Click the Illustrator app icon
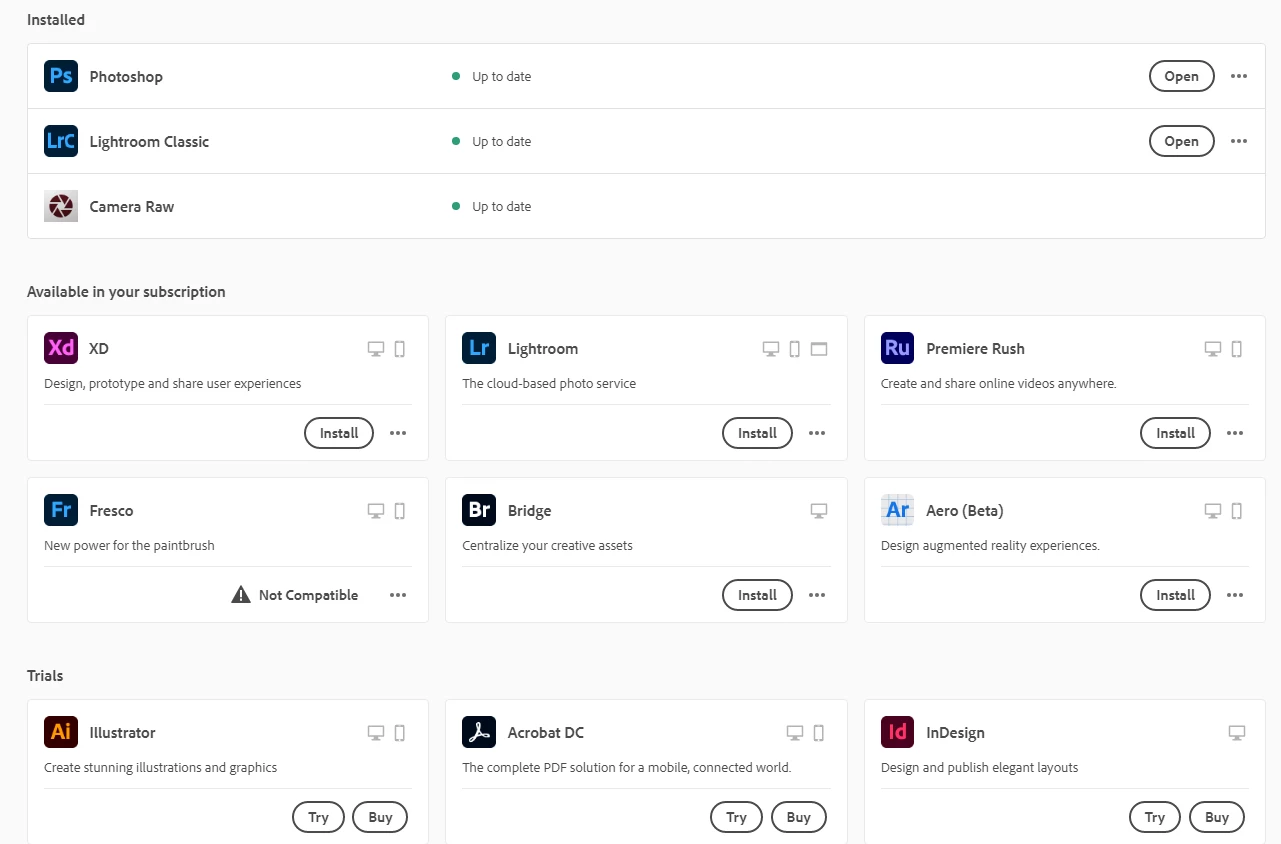Screen dimensions: 1281x844 (61, 732)
